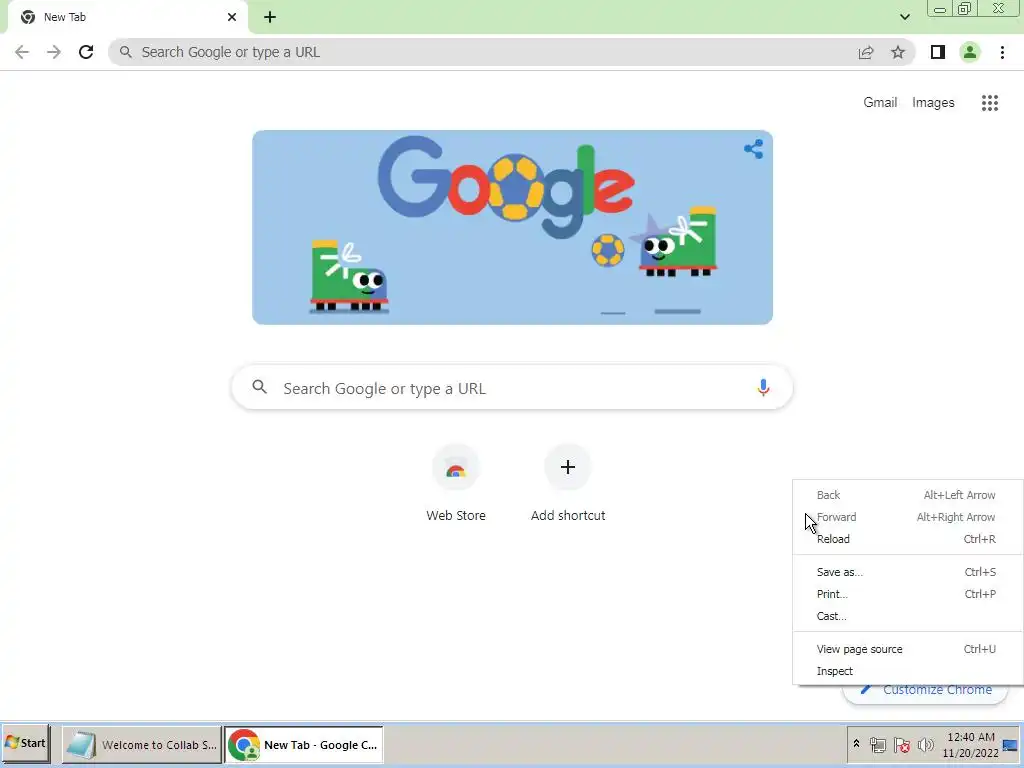The image size is (1024, 768).
Task: Choose Save as... from context menu
Action: tap(907, 572)
